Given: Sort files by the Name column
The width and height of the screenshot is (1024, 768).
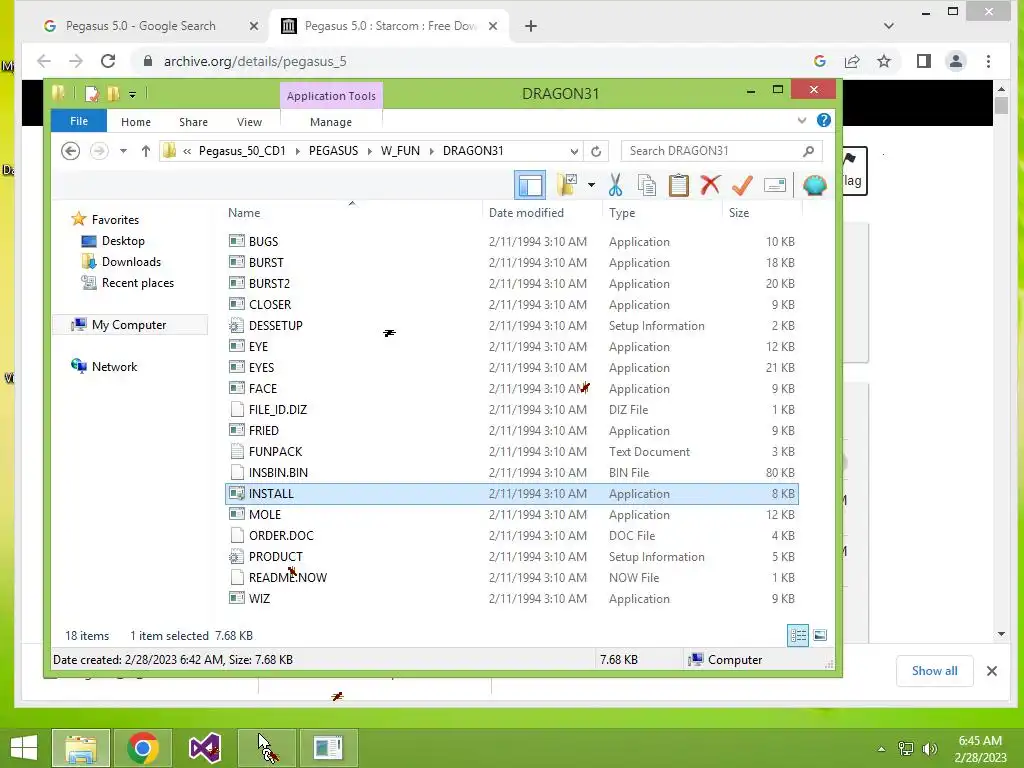Looking at the screenshot, I should click(x=353, y=213).
